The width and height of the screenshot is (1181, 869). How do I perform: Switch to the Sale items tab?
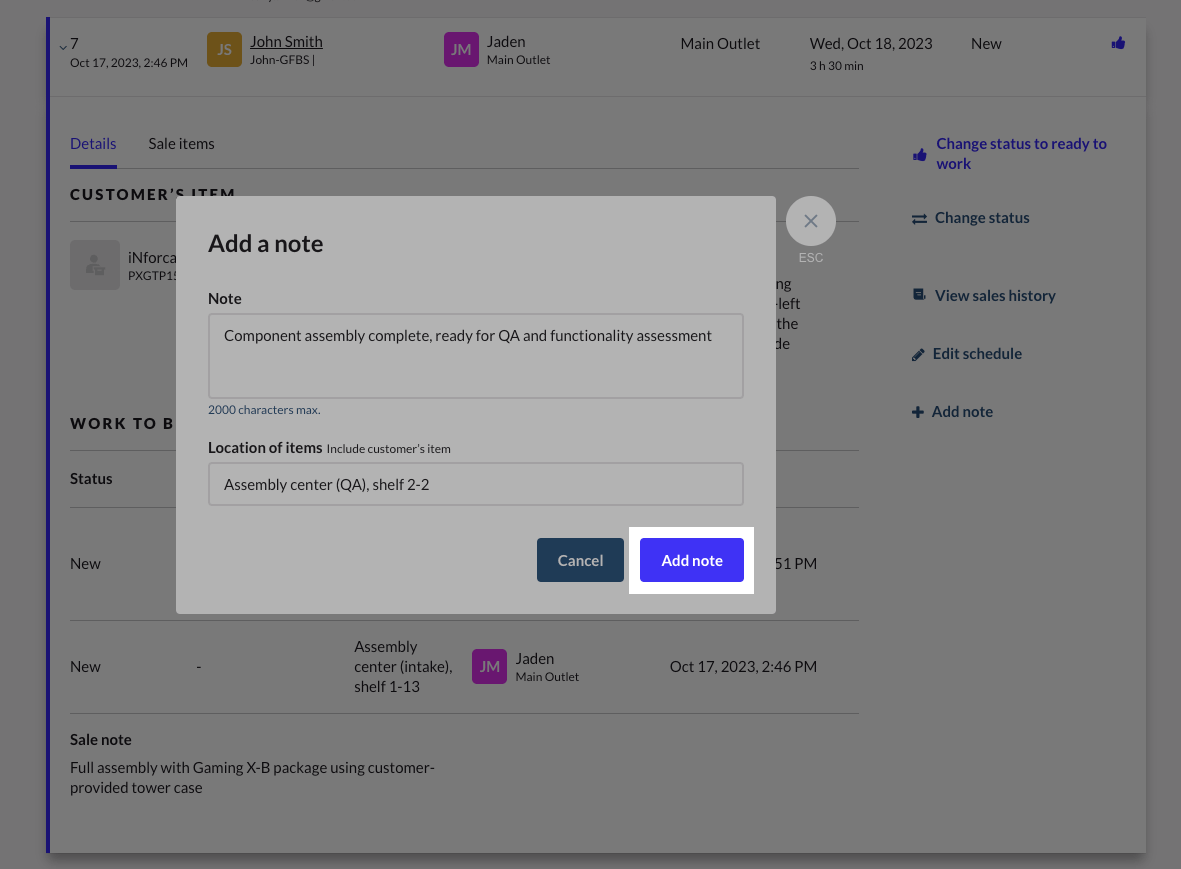[181, 144]
